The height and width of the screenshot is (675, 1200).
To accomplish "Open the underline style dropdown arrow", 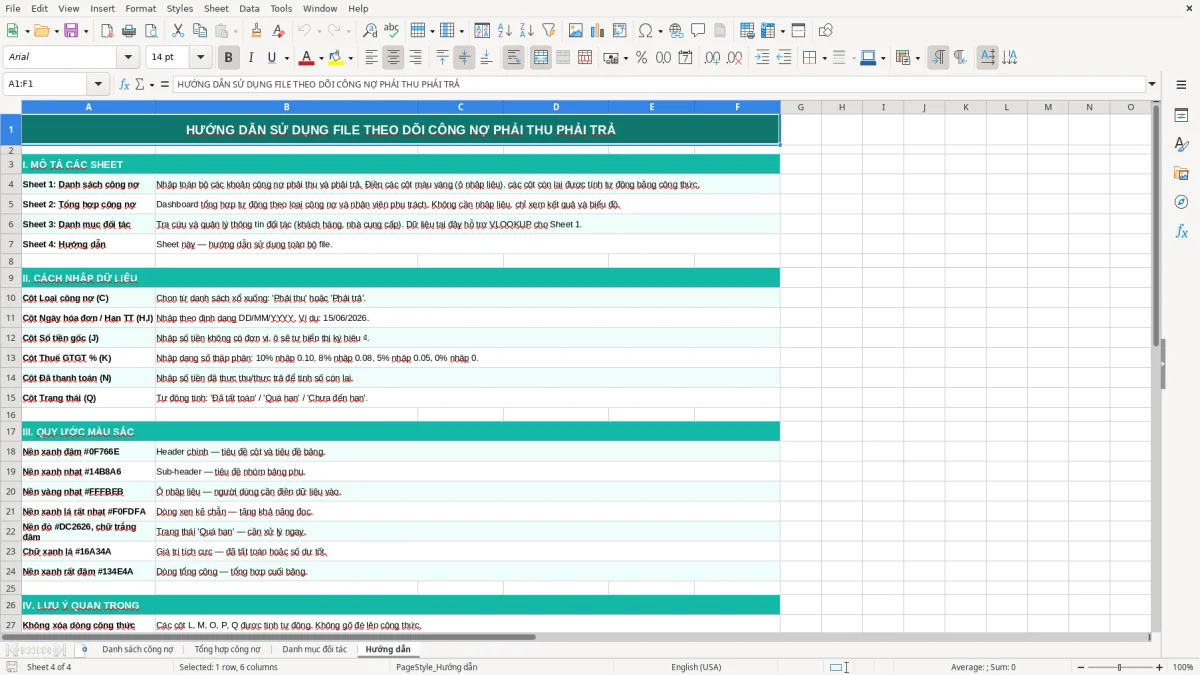I will pos(286,58).
